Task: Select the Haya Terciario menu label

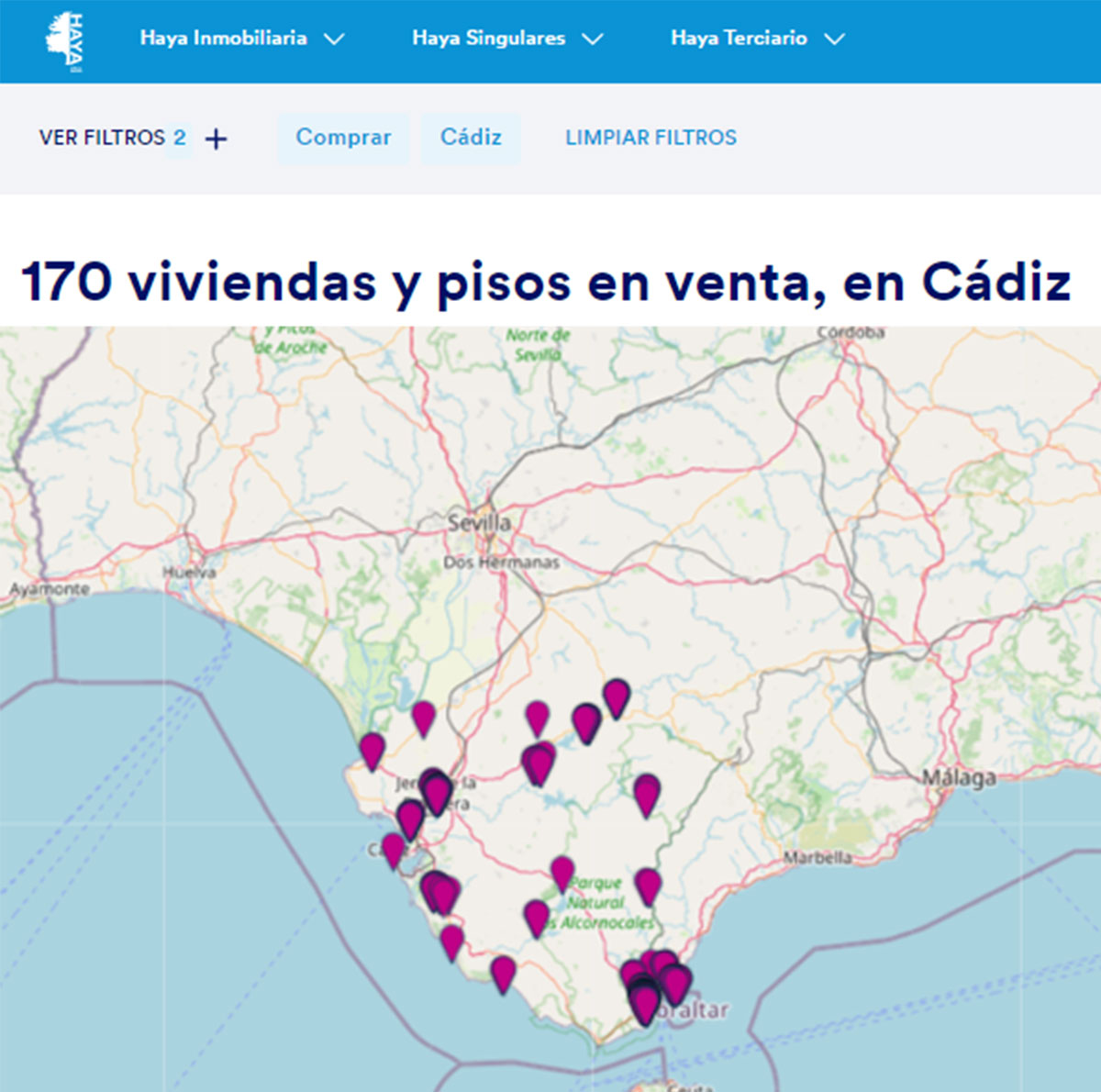Action: click(739, 39)
